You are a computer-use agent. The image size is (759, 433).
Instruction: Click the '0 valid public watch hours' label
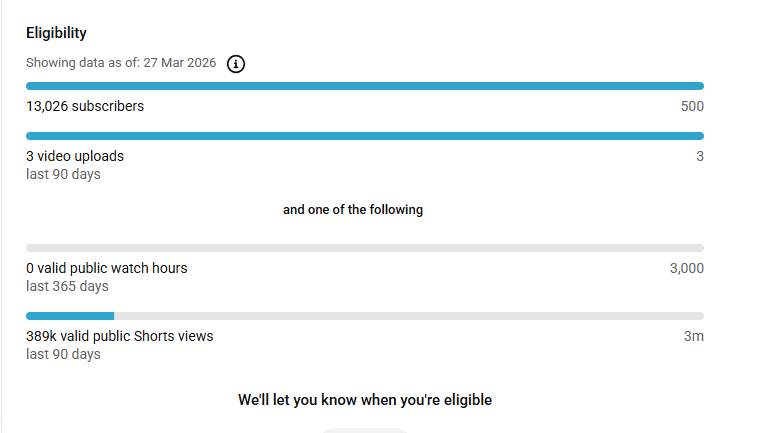(106, 268)
